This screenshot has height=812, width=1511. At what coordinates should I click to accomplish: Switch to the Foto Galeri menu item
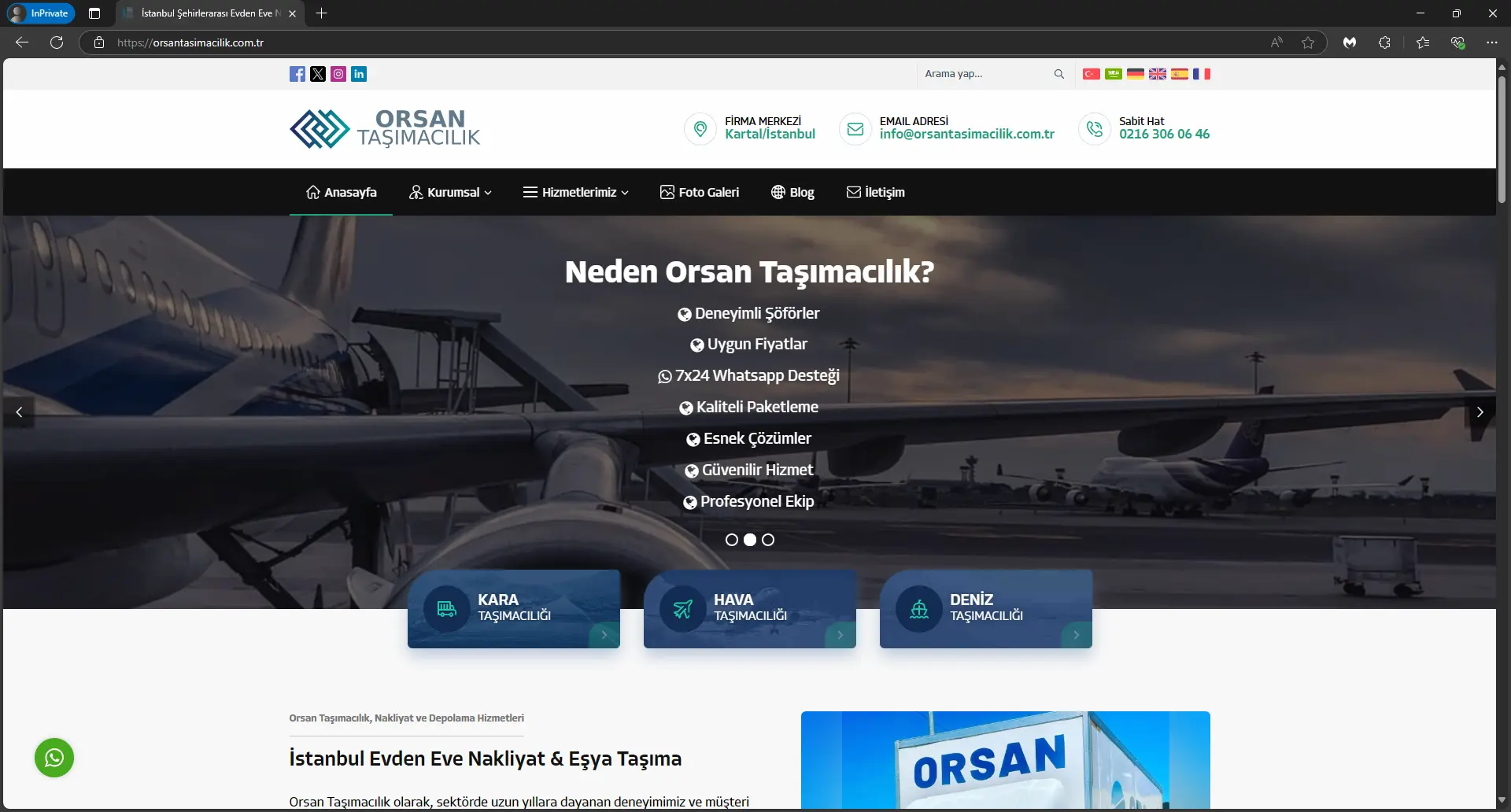[x=700, y=192]
